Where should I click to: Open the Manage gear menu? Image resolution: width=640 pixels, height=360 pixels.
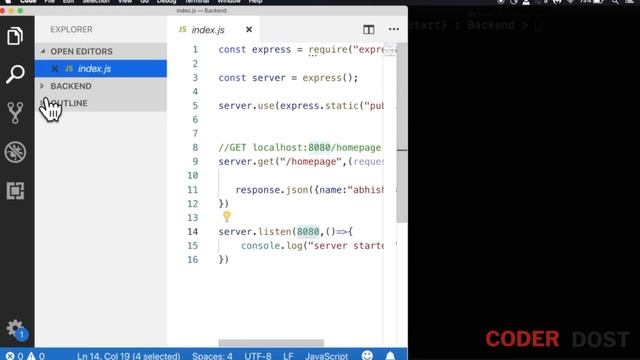[x=15, y=328]
